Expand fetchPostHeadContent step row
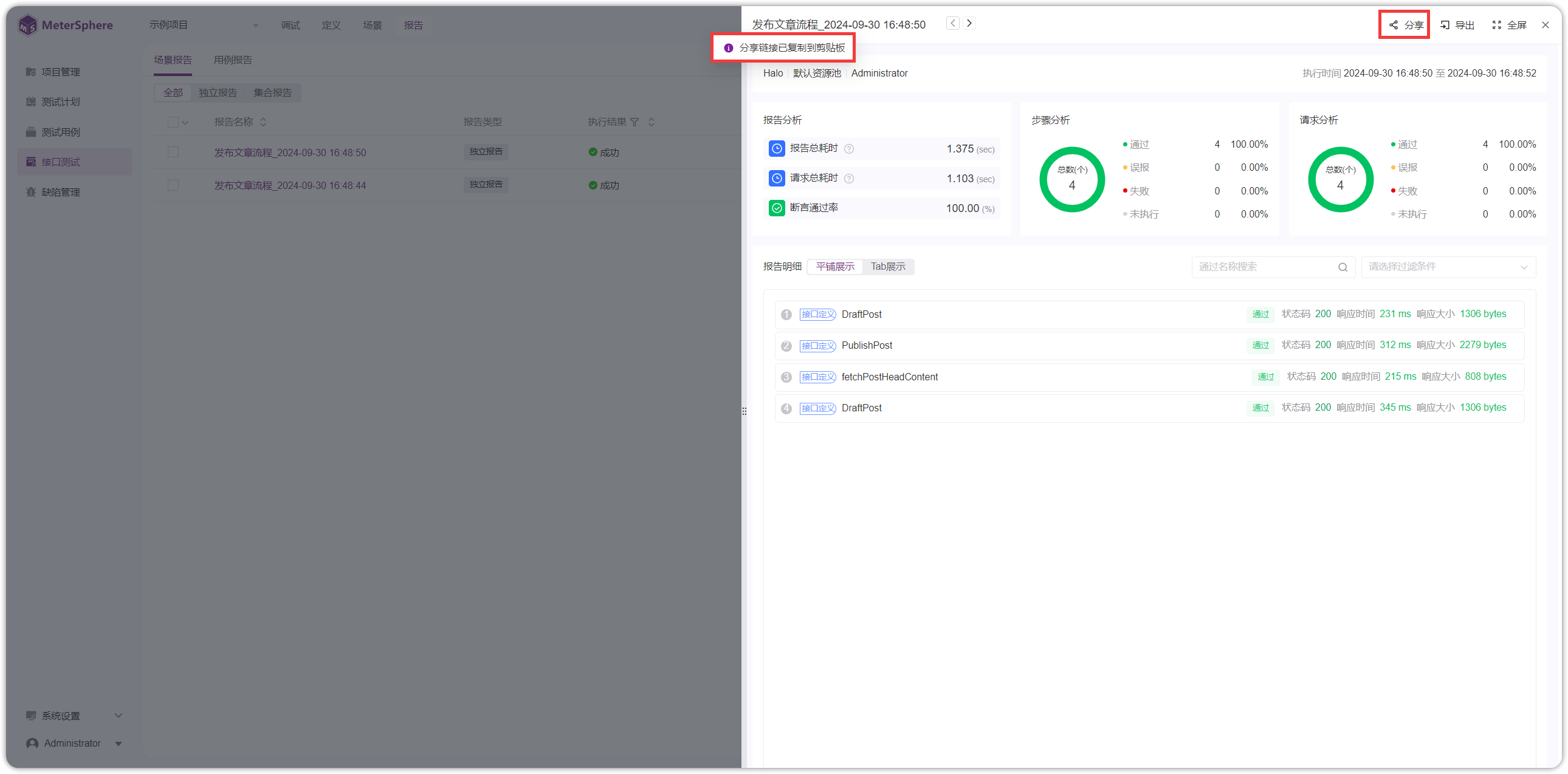 [x=1149, y=377]
